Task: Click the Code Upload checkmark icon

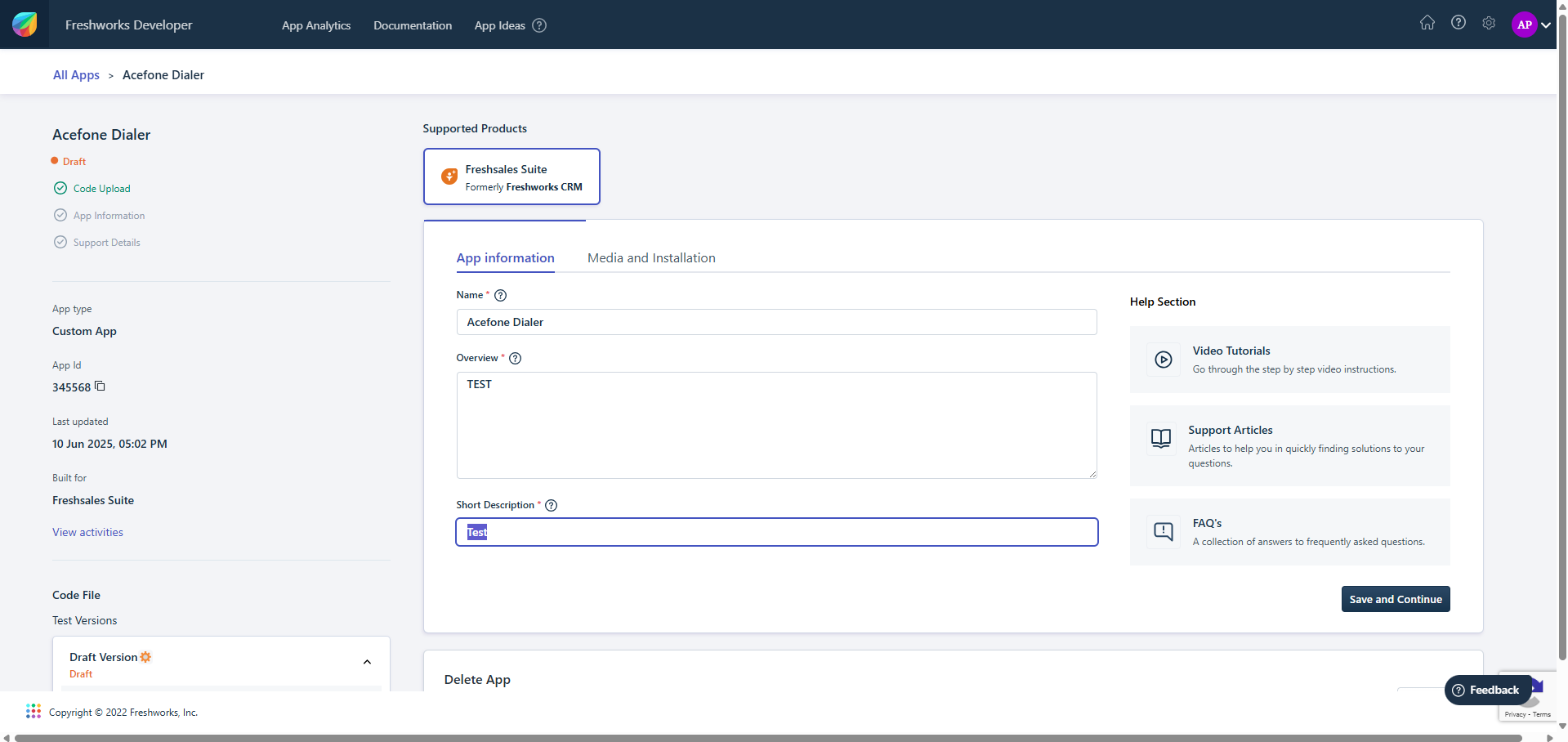Action: pos(60,188)
